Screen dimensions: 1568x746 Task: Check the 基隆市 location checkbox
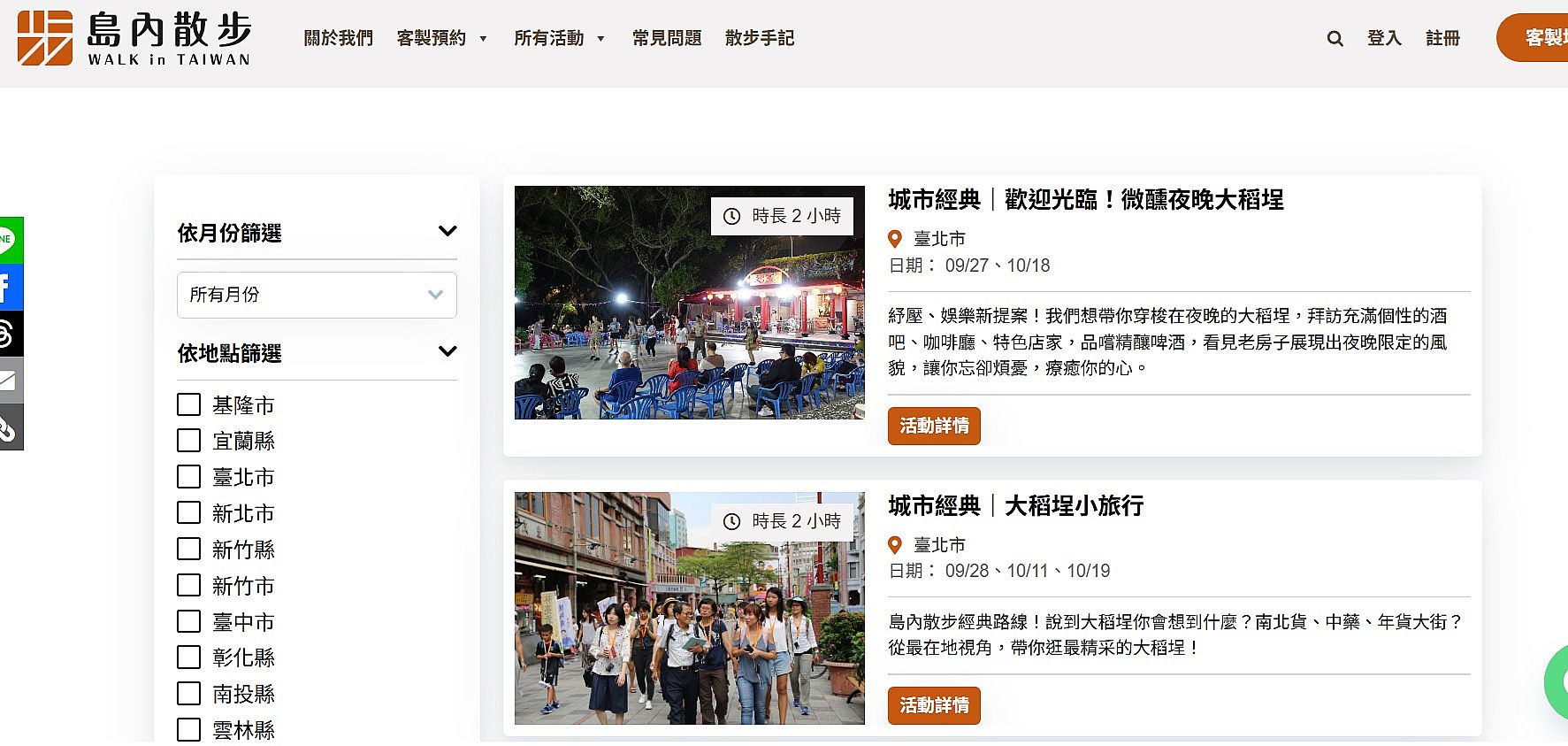click(188, 404)
